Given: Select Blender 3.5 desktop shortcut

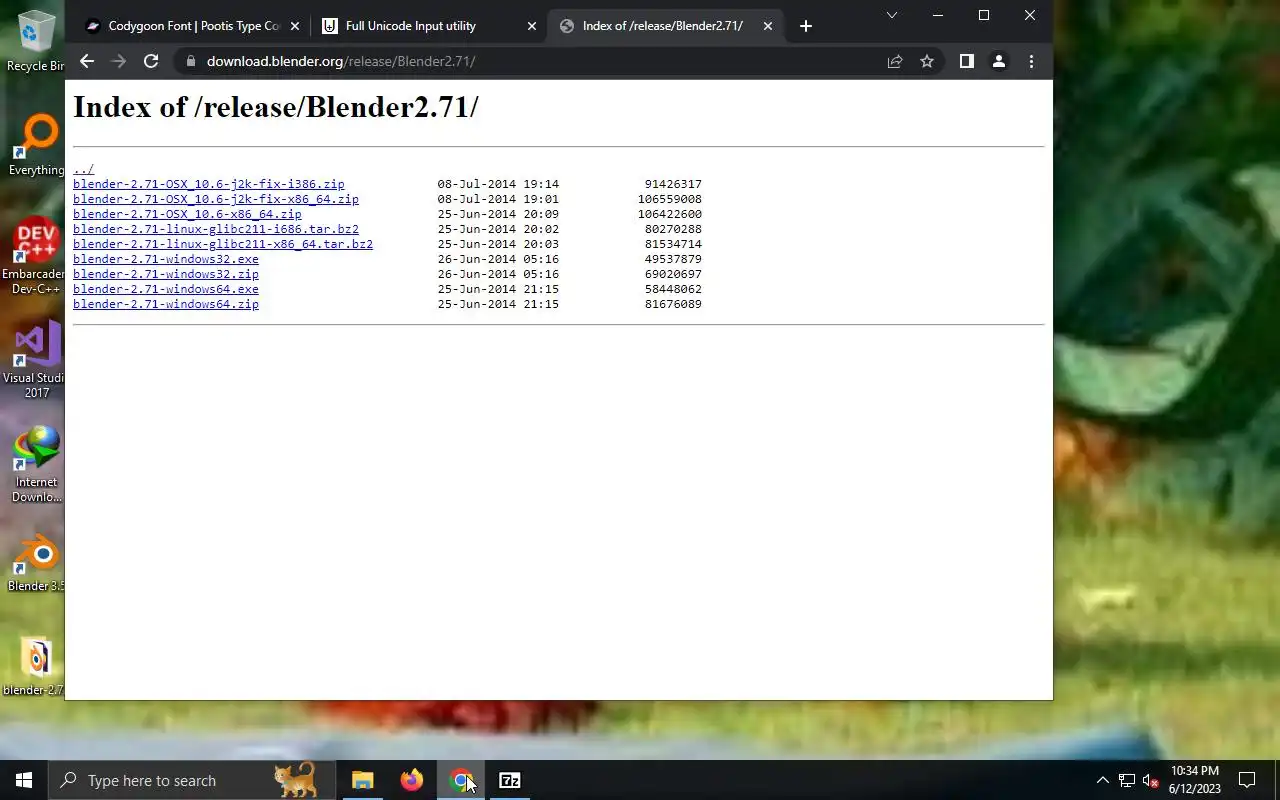Looking at the screenshot, I should 36,563.
